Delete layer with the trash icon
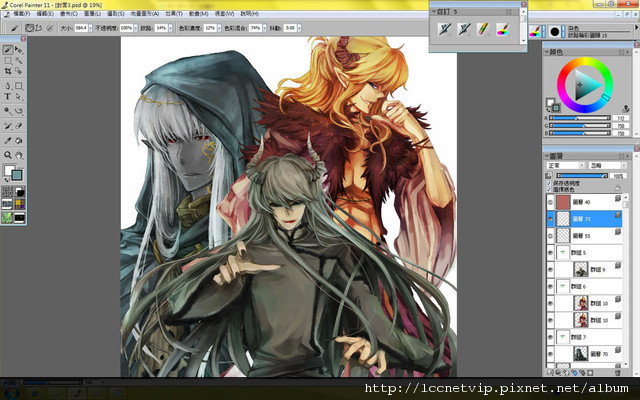The width and height of the screenshot is (640, 400). 617,373
